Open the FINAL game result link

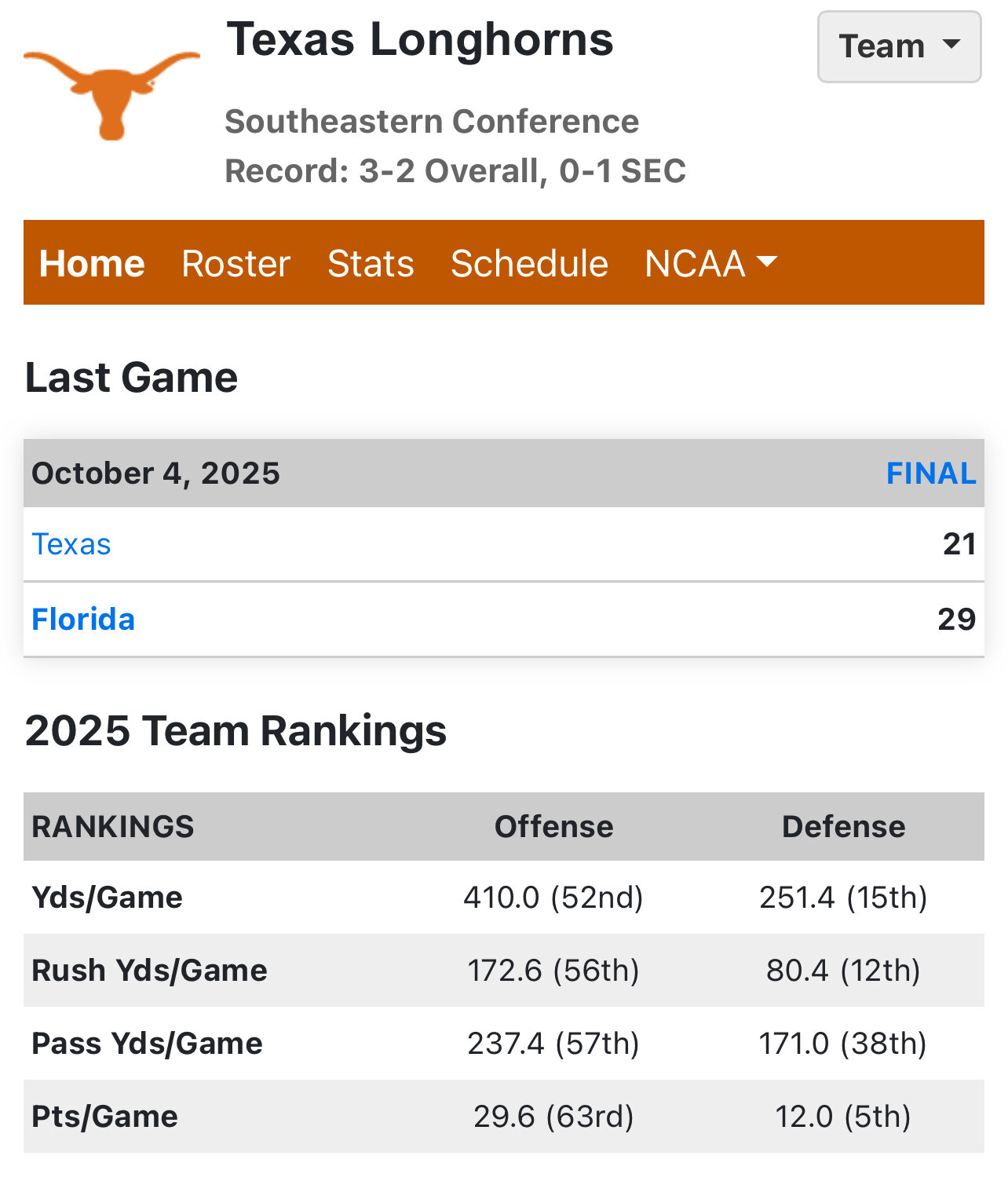(x=931, y=474)
